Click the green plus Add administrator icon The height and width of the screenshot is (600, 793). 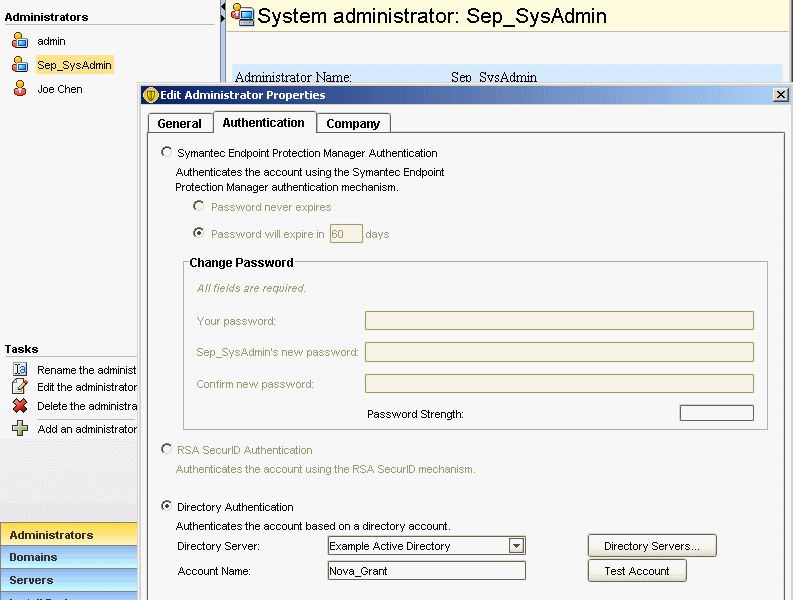coord(19,429)
